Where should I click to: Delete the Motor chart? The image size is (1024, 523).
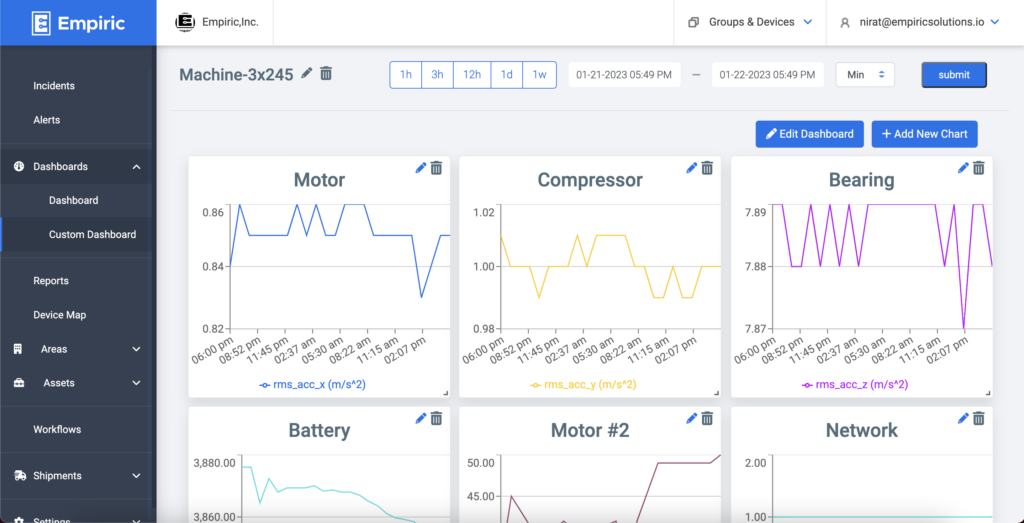click(x=436, y=168)
